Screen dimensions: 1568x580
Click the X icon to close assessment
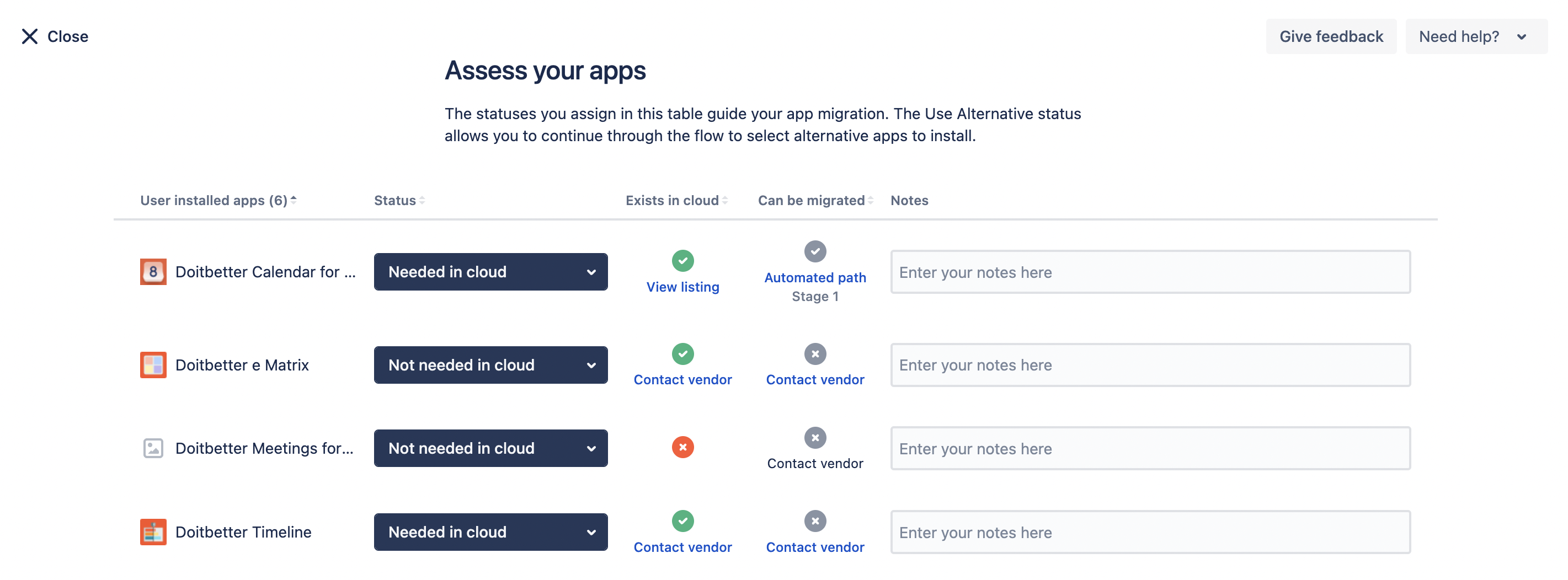(x=30, y=36)
